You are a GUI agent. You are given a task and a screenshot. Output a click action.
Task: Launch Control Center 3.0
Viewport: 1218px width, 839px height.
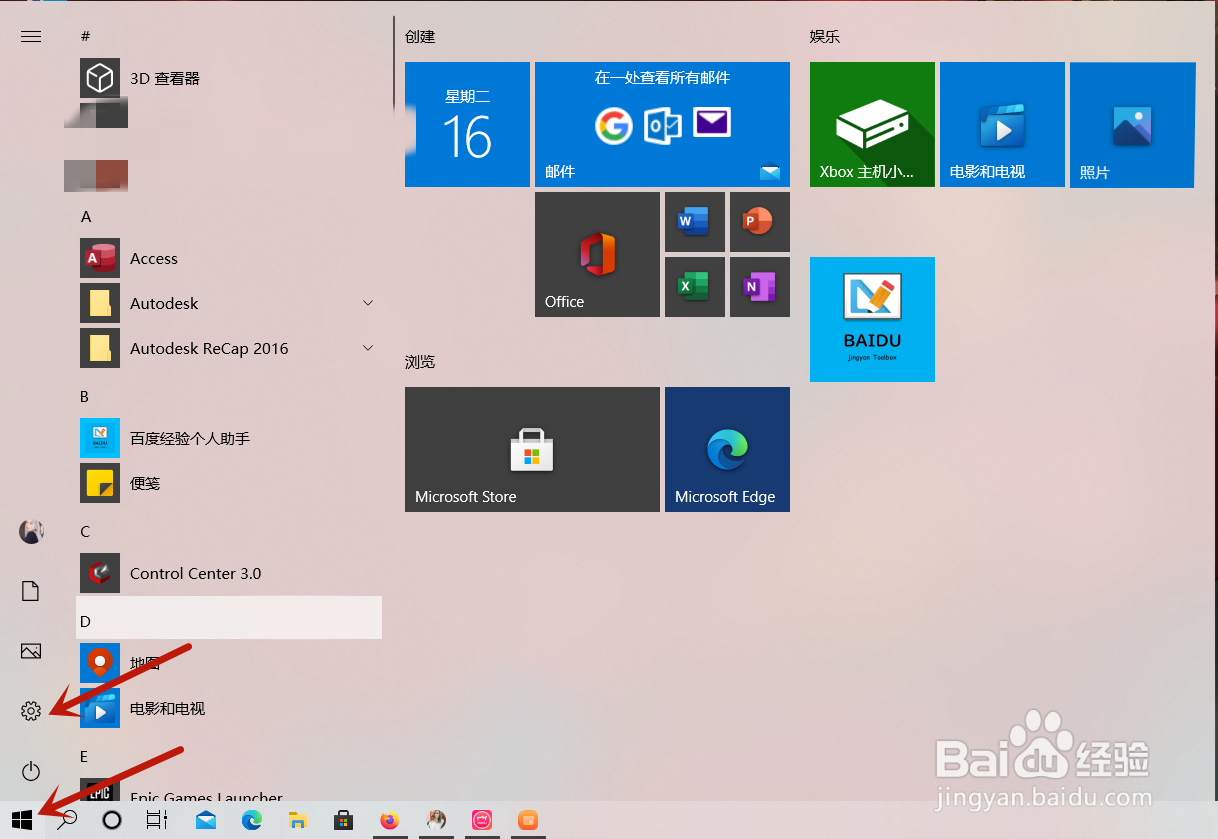click(x=229, y=573)
